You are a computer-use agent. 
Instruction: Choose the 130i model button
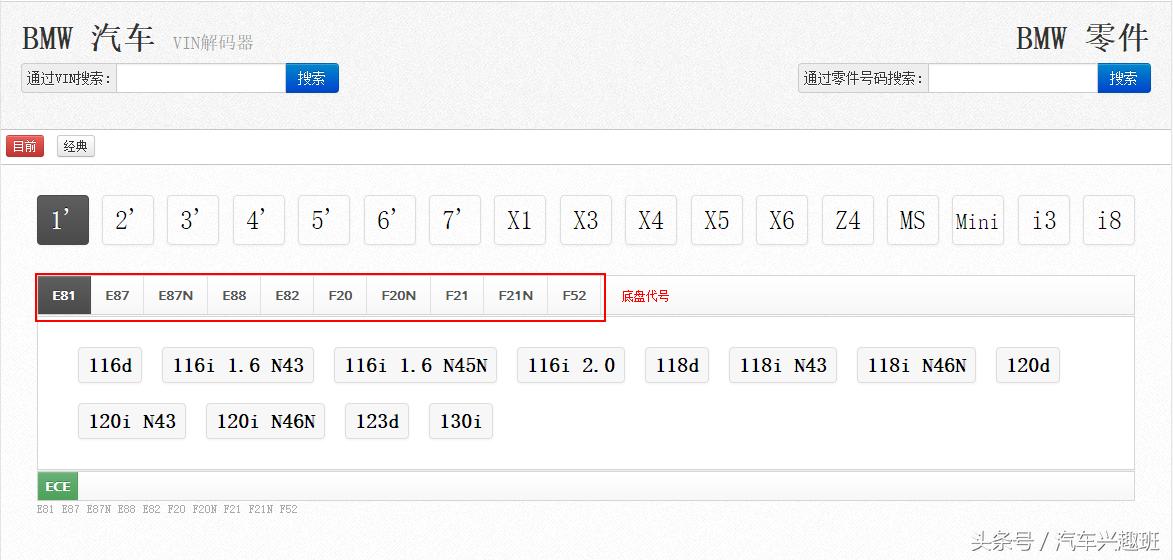coord(461,421)
